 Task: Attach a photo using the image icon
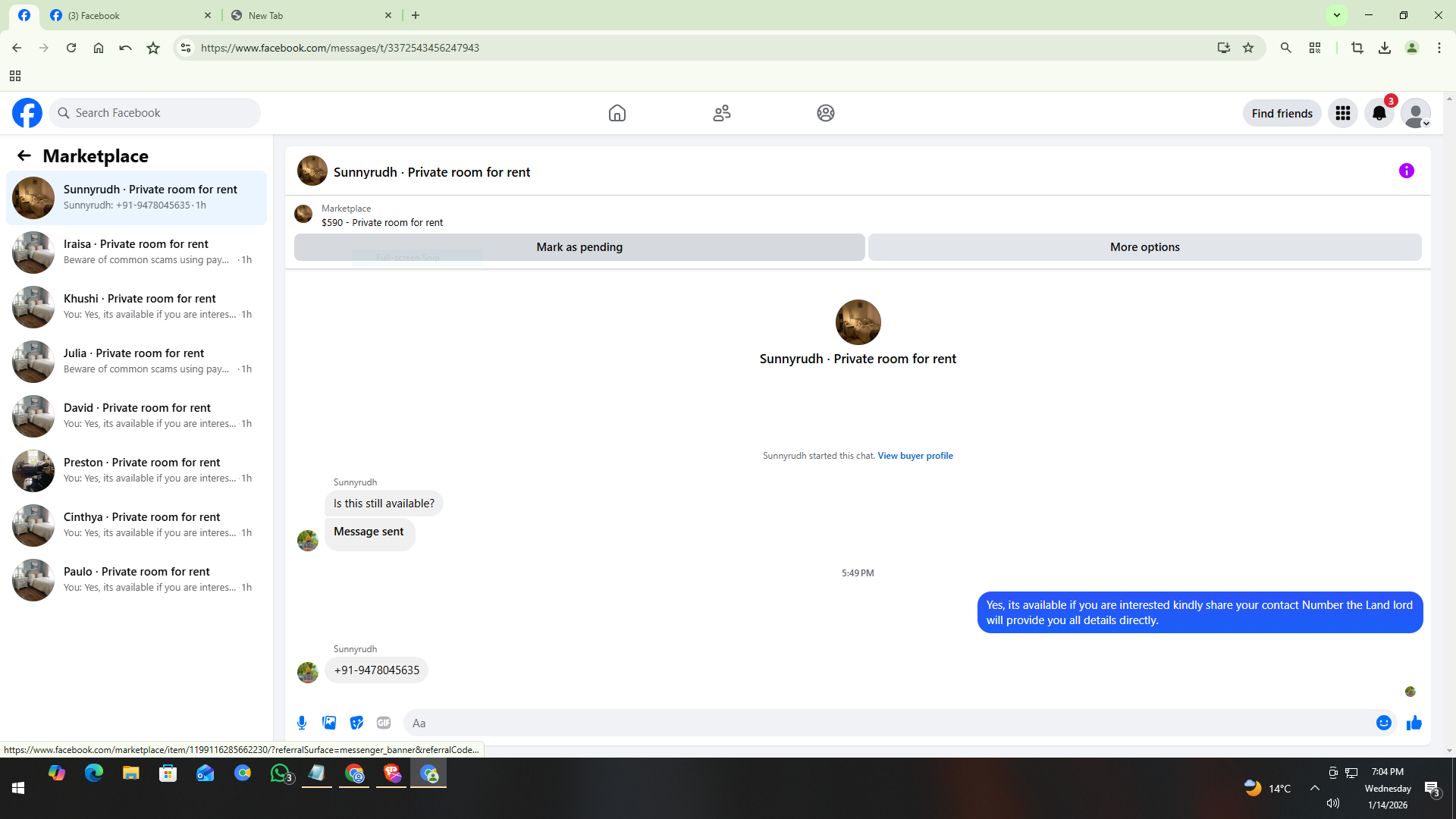(329, 723)
